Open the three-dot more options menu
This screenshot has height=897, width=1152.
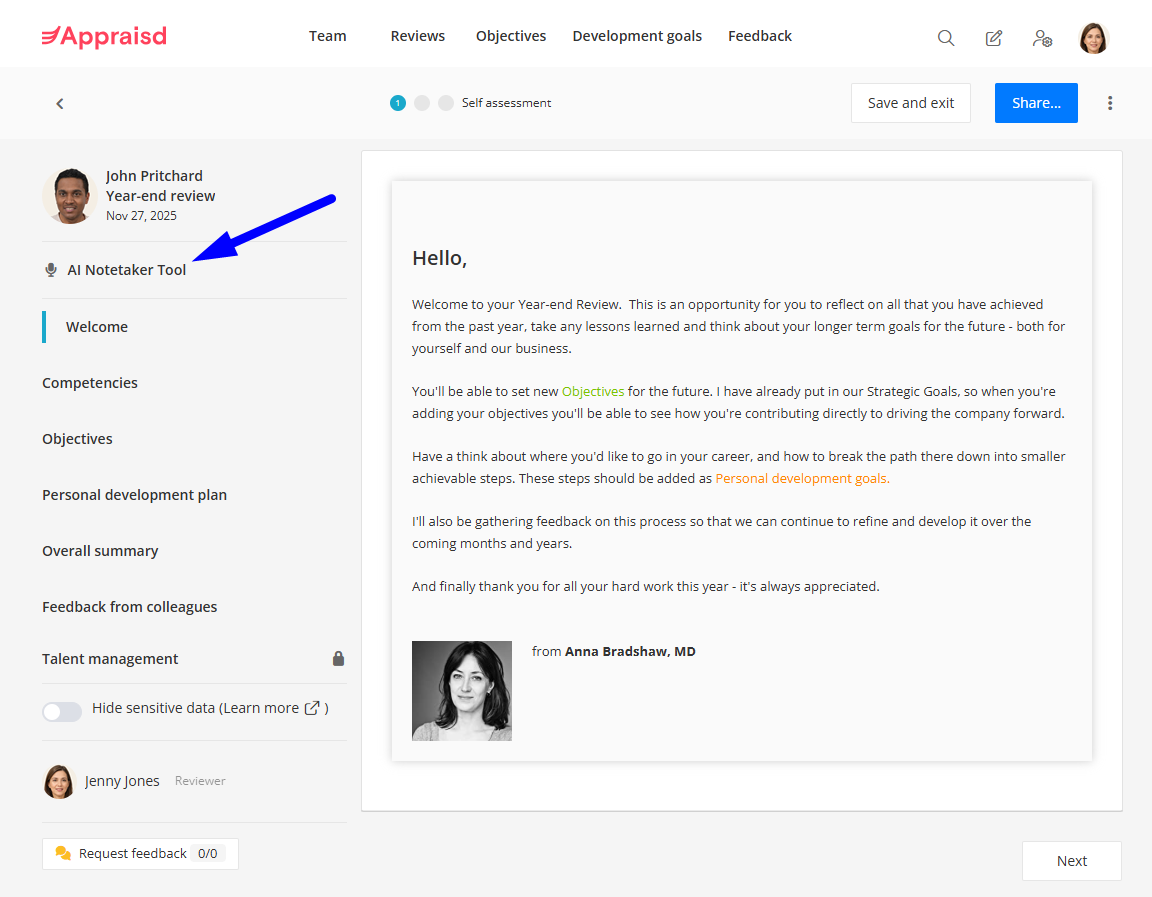pyautogui.click(x=1110, y=103)
